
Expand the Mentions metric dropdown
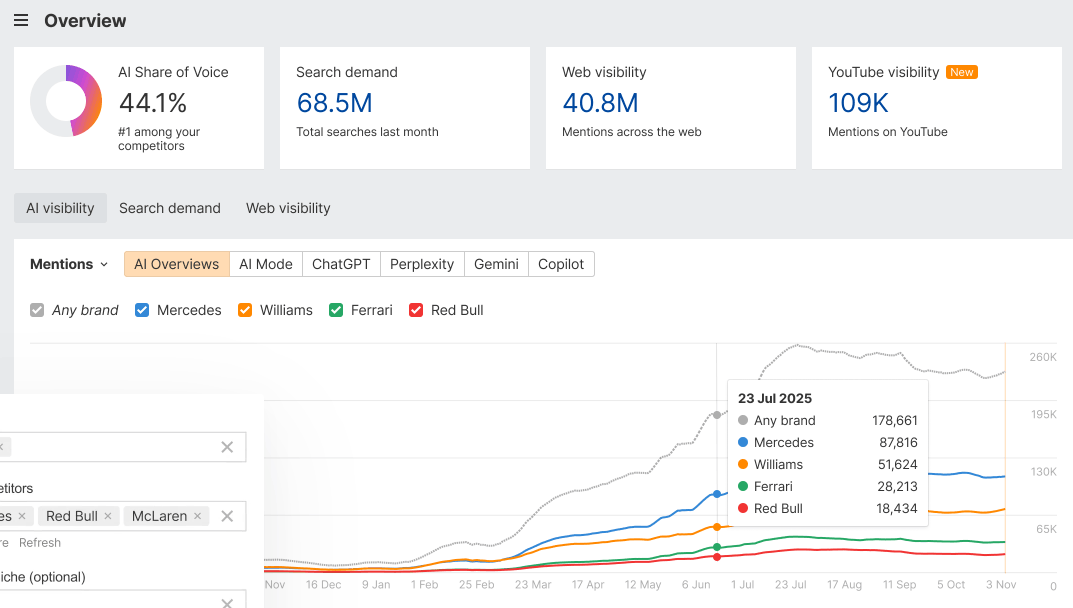coord(69,264)
